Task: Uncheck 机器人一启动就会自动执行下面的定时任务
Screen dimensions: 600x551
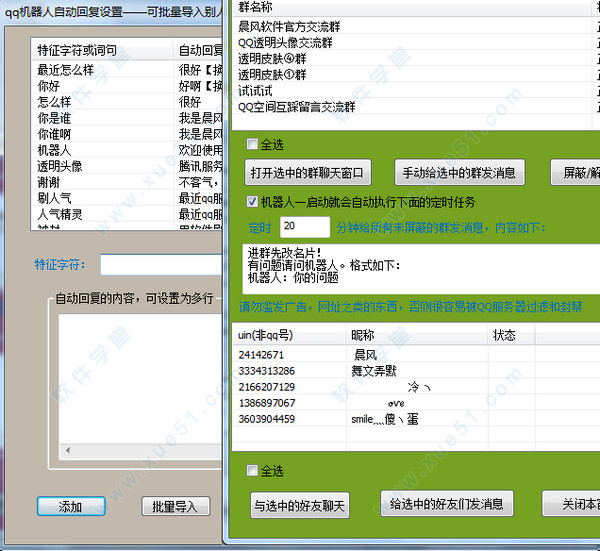Action: click(x=252, y=202)
